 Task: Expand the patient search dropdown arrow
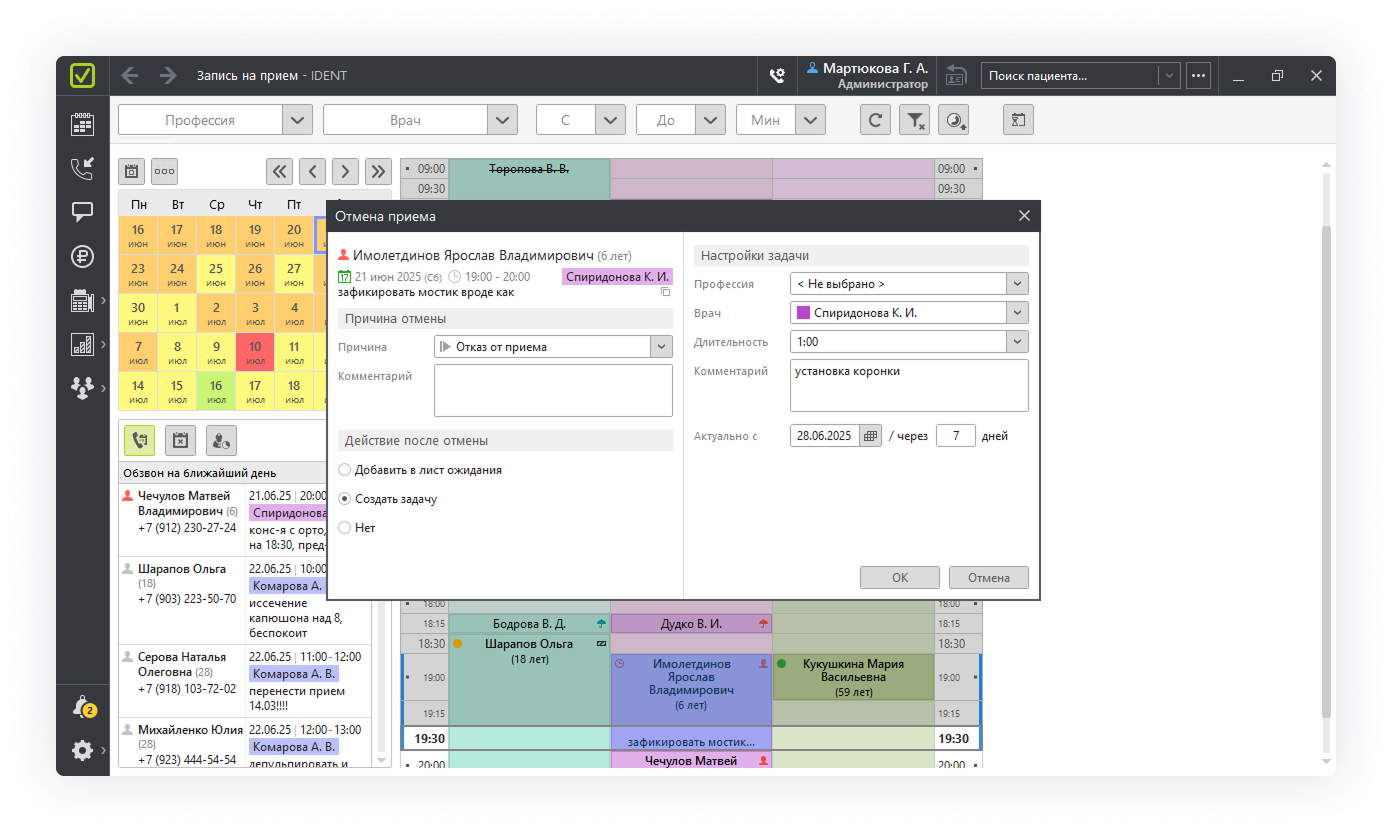click(1168, 75)
